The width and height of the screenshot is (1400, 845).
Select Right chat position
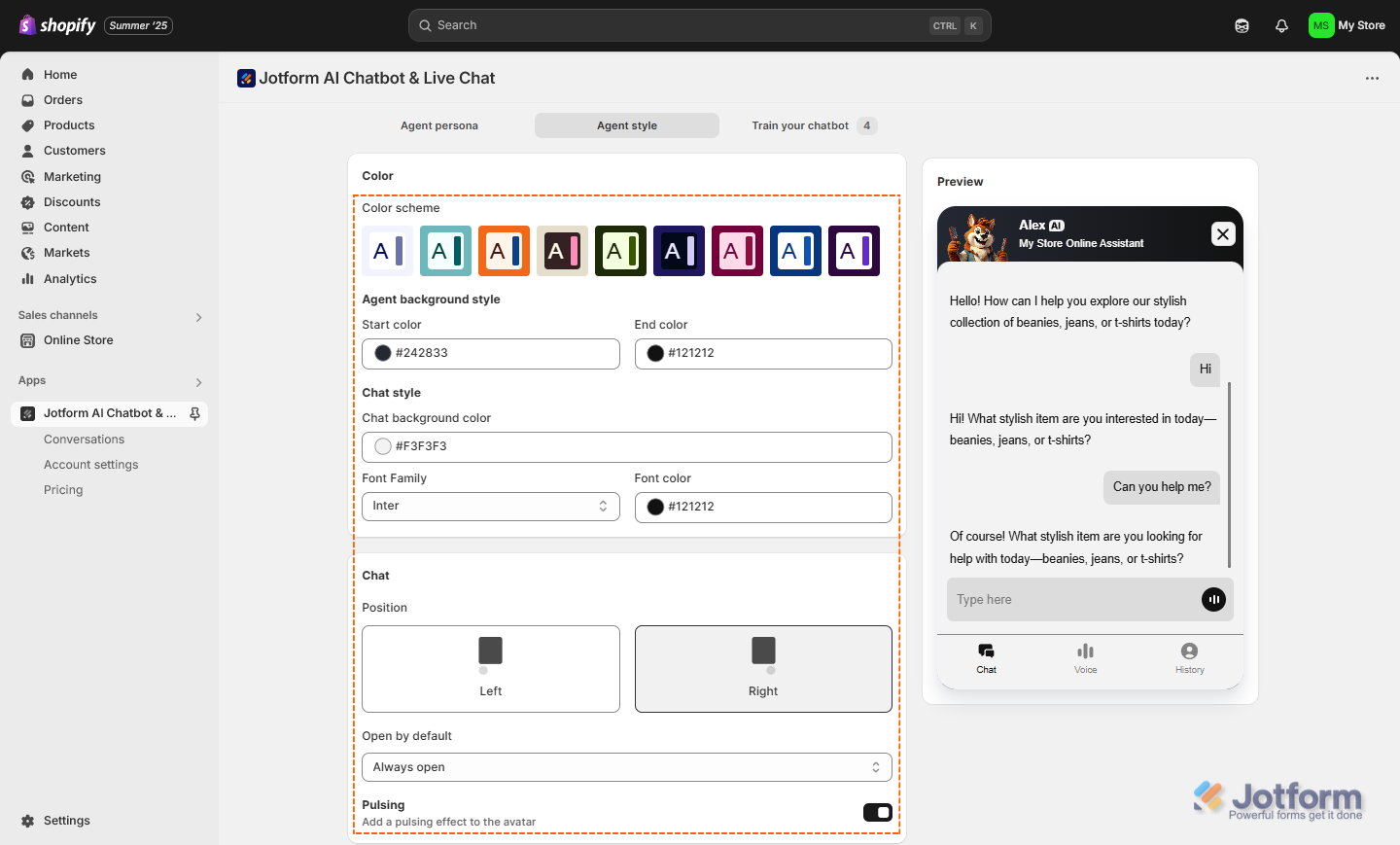coord(763,669)
